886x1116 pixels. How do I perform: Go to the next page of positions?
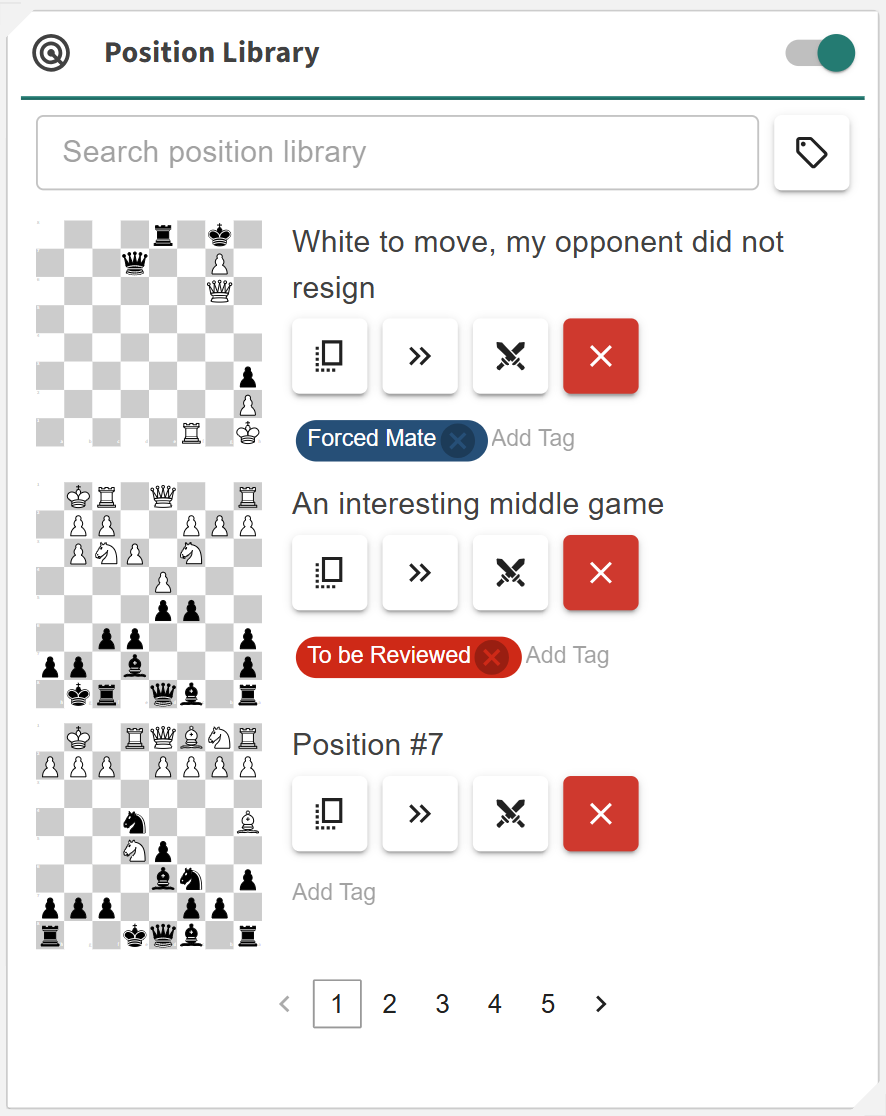pos(601,1004)
